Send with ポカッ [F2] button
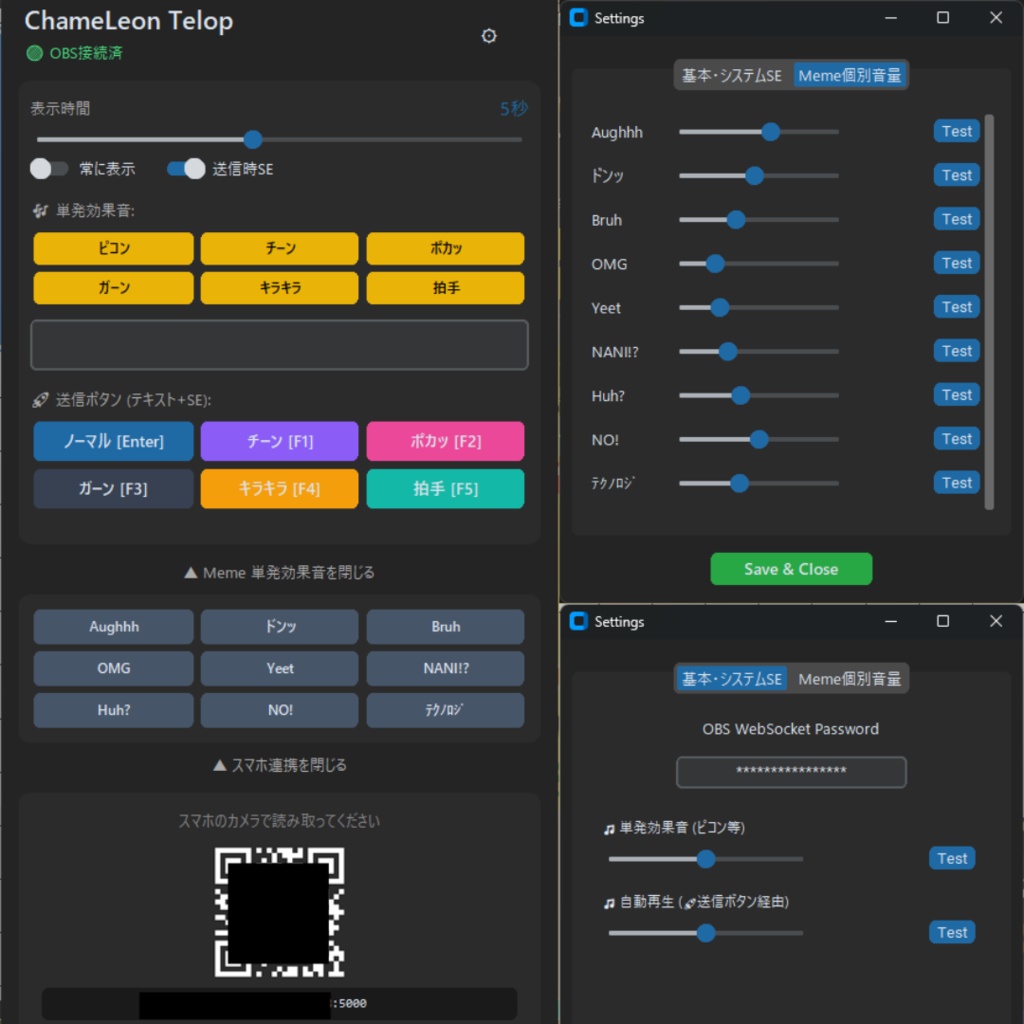Image resolution: width=1024 pixels, height=1024 pixels. [x=445, y=441]
